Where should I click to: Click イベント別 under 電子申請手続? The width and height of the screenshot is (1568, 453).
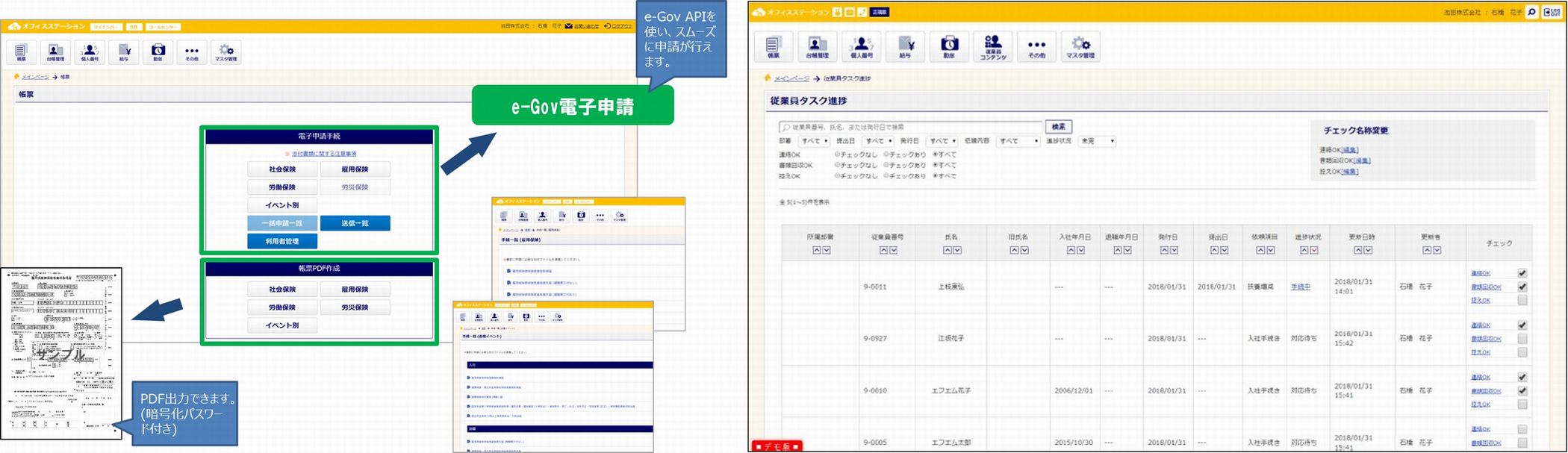[x=282, y=205]
